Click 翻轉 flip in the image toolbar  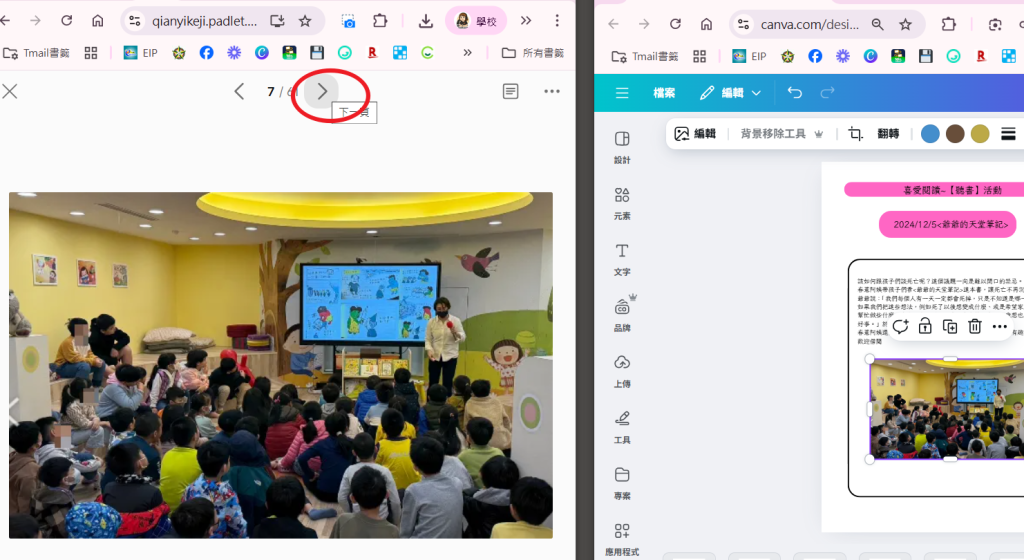coord(888,134)
